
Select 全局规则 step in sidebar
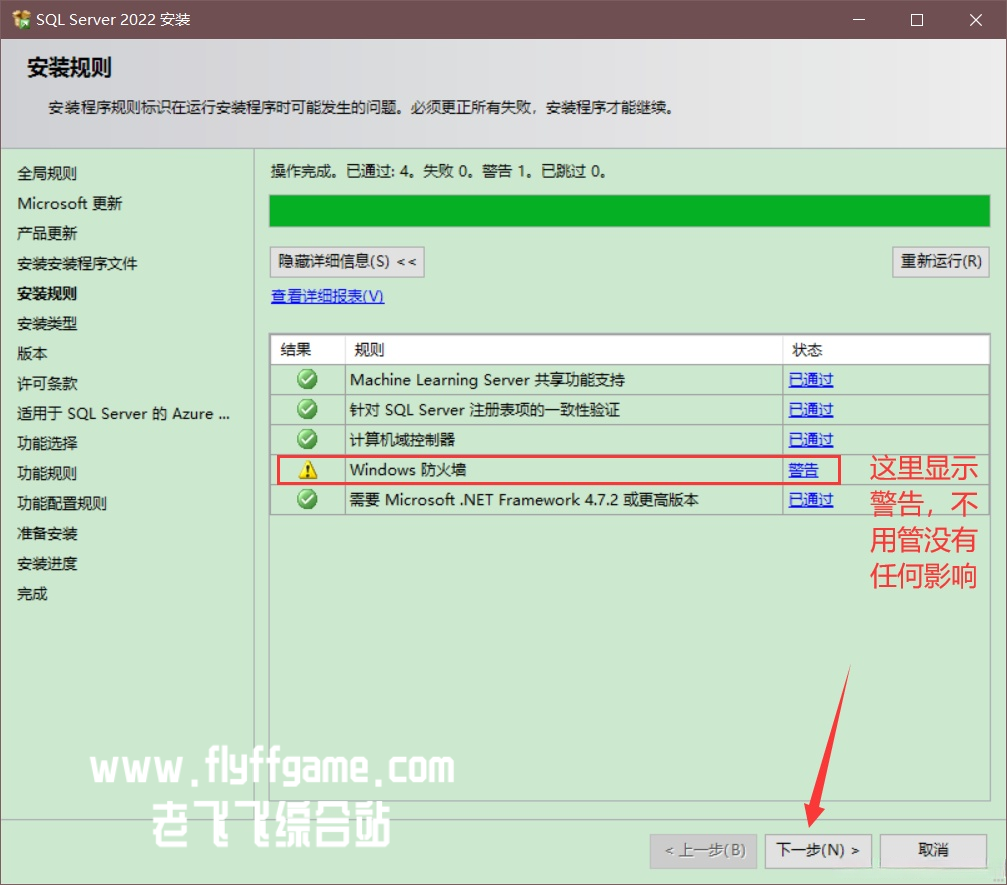[x=47, y=173]
